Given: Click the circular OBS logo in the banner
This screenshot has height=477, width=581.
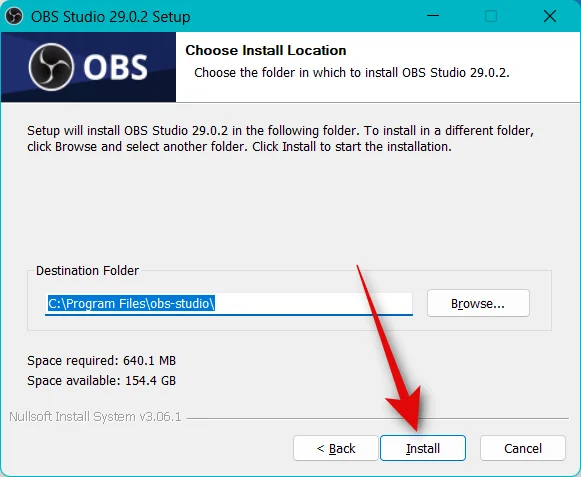Looking at the screenshot, I should pos(51,67).
